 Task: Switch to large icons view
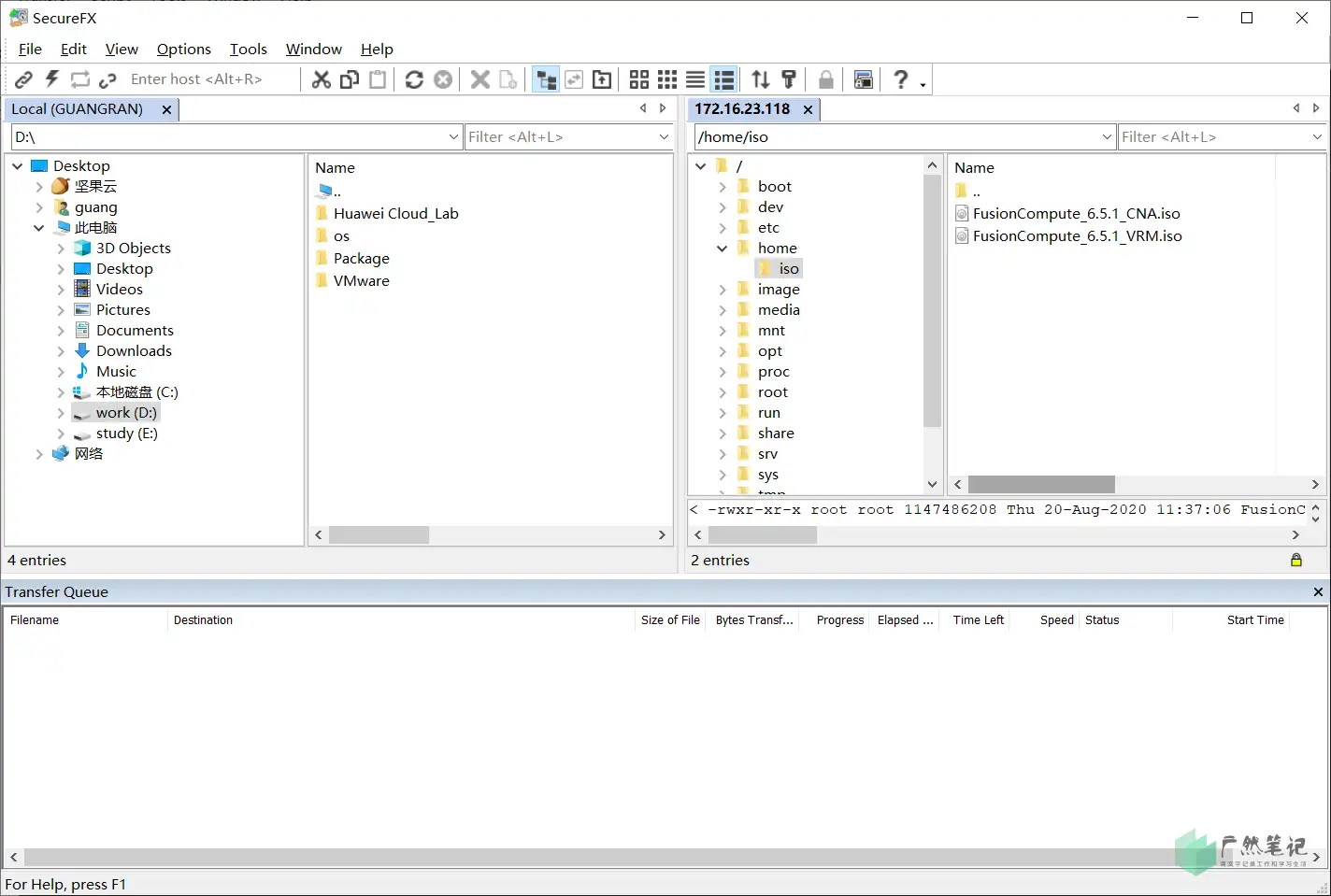click(x=639, y=79)
